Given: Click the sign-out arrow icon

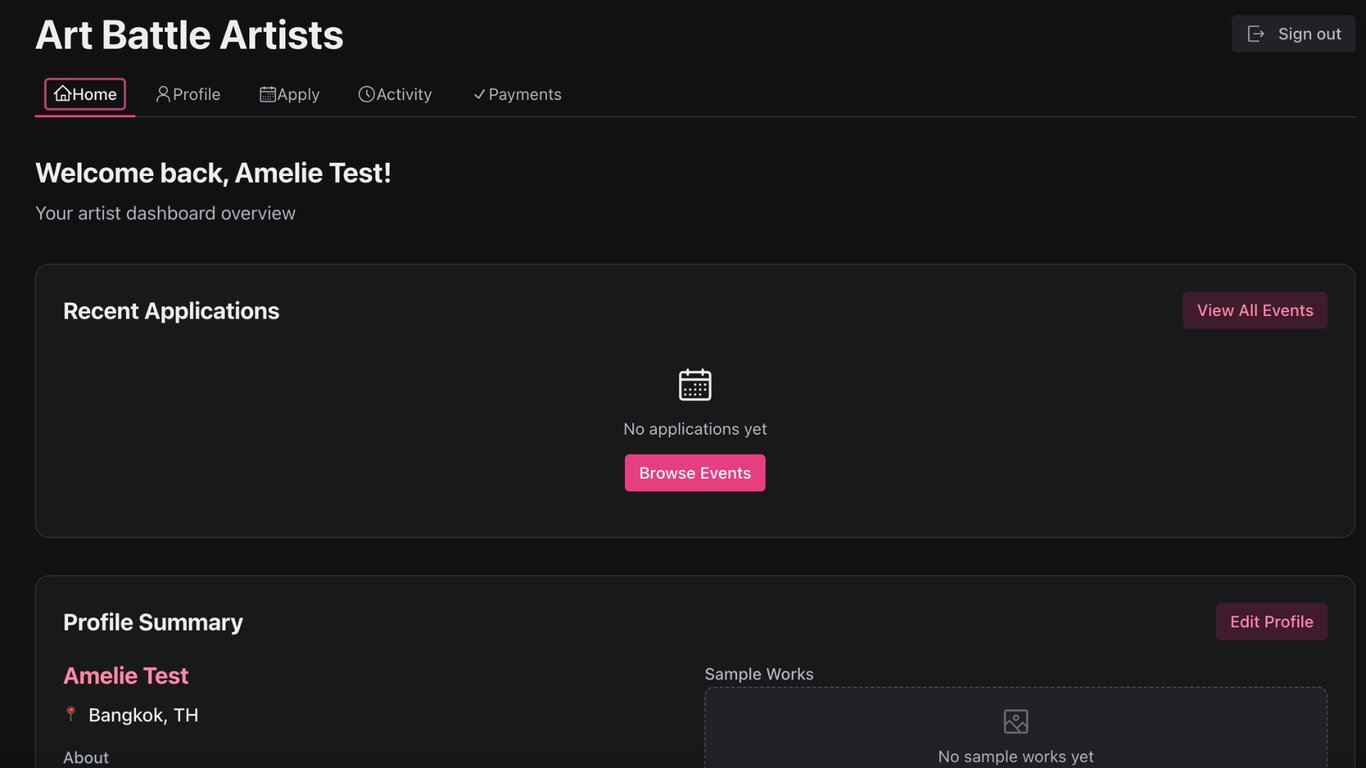Looking at the screenshot, I should tap(1256, 34).
